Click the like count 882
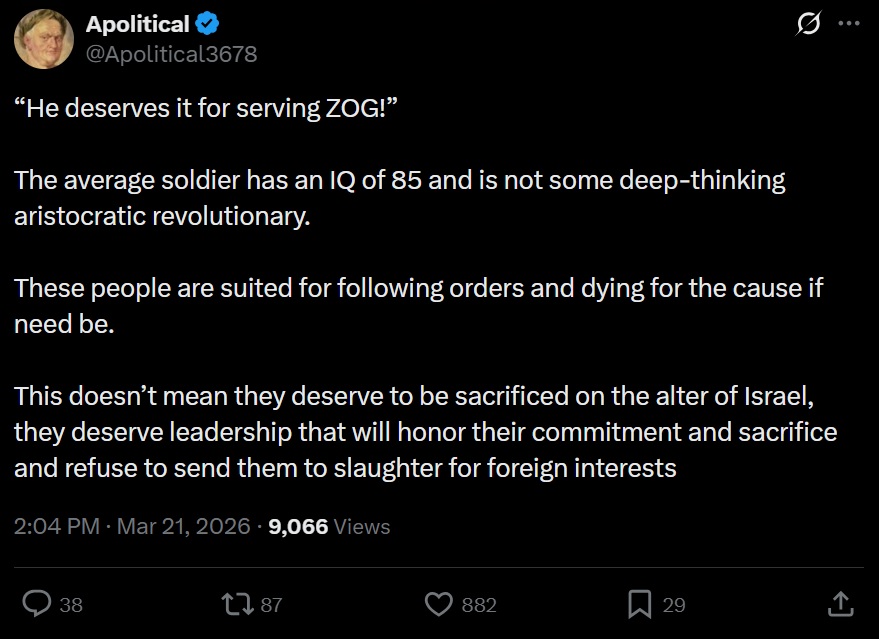Screen dimensions: 879x639 coord(478,605)
